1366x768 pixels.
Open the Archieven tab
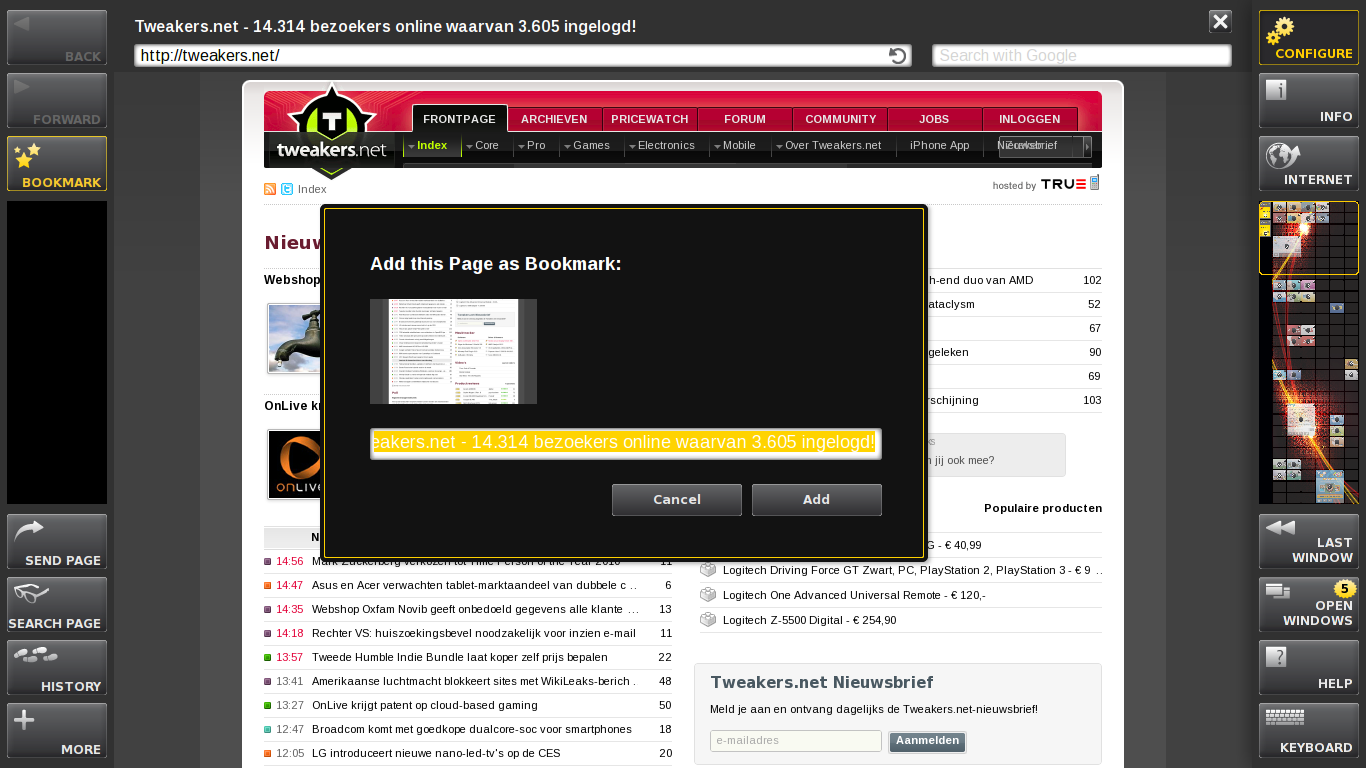coord(554,119)
